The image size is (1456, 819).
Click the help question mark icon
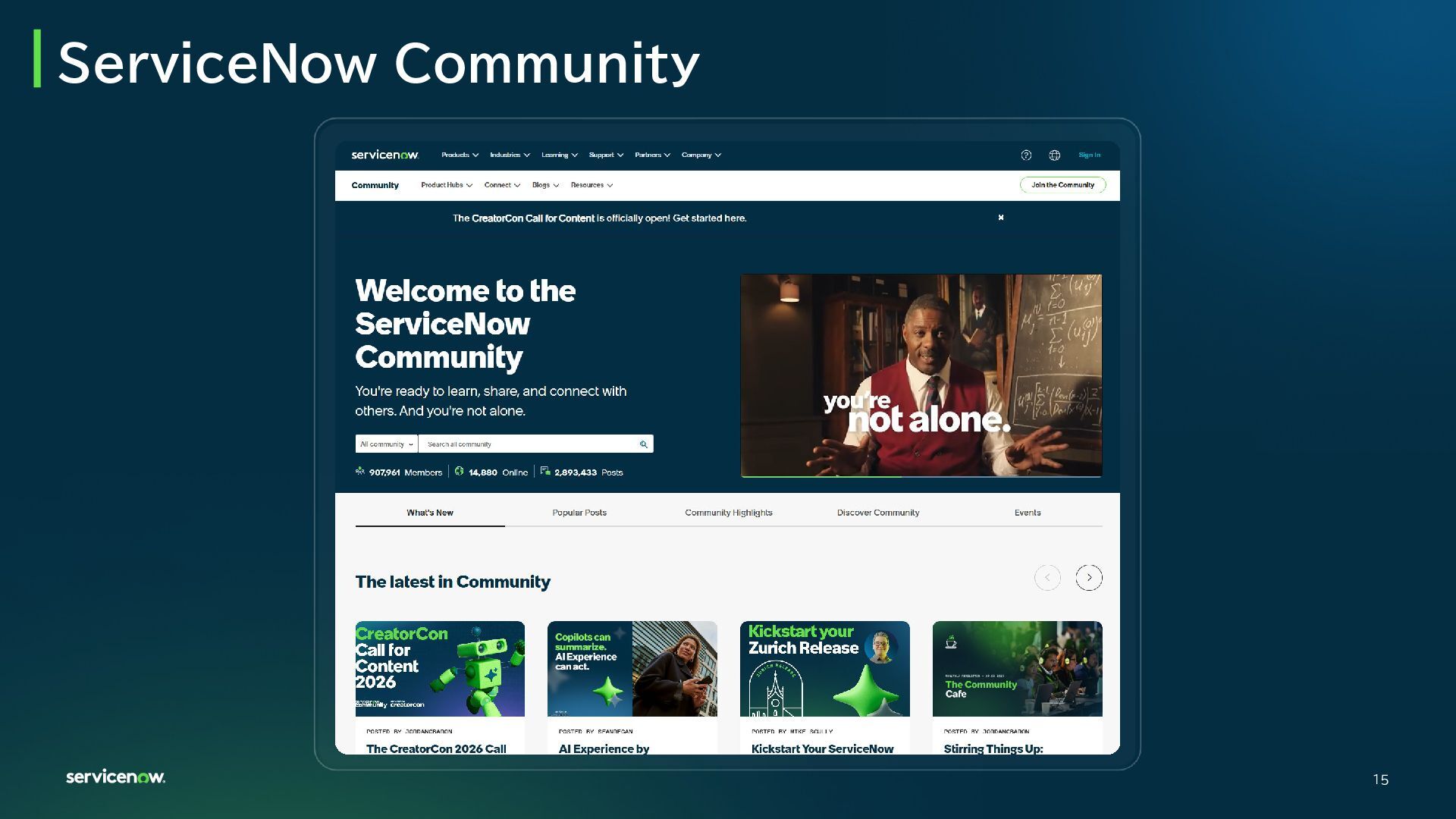coord(1026,155)
